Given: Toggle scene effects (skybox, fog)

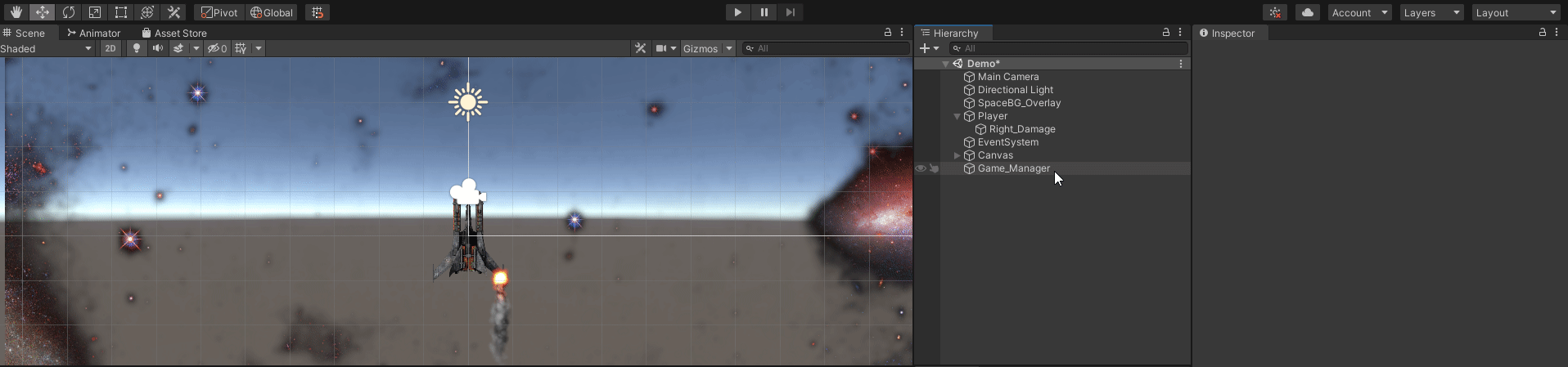Looking at the screenshot, I should point(178,48).
